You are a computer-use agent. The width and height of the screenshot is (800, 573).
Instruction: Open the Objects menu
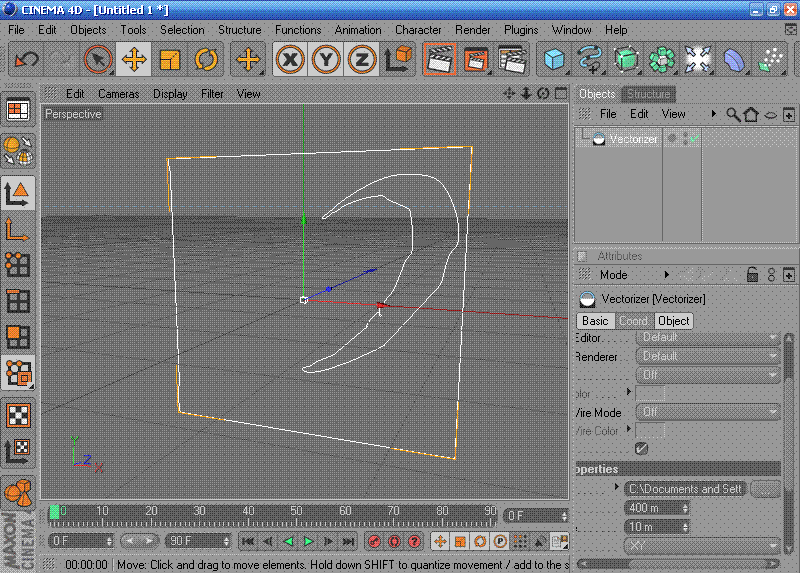pos(88,30)
